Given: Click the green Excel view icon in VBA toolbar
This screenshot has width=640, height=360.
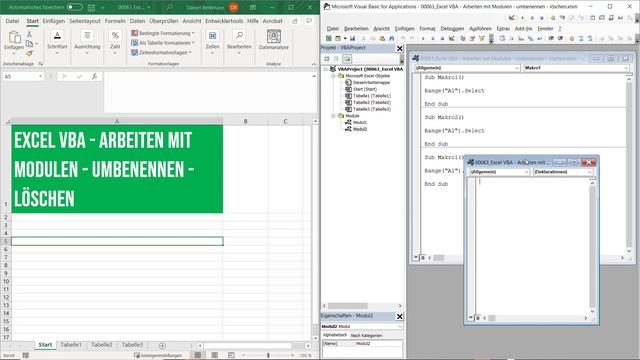Looking at the screenshot, I should tap(328, 38).
